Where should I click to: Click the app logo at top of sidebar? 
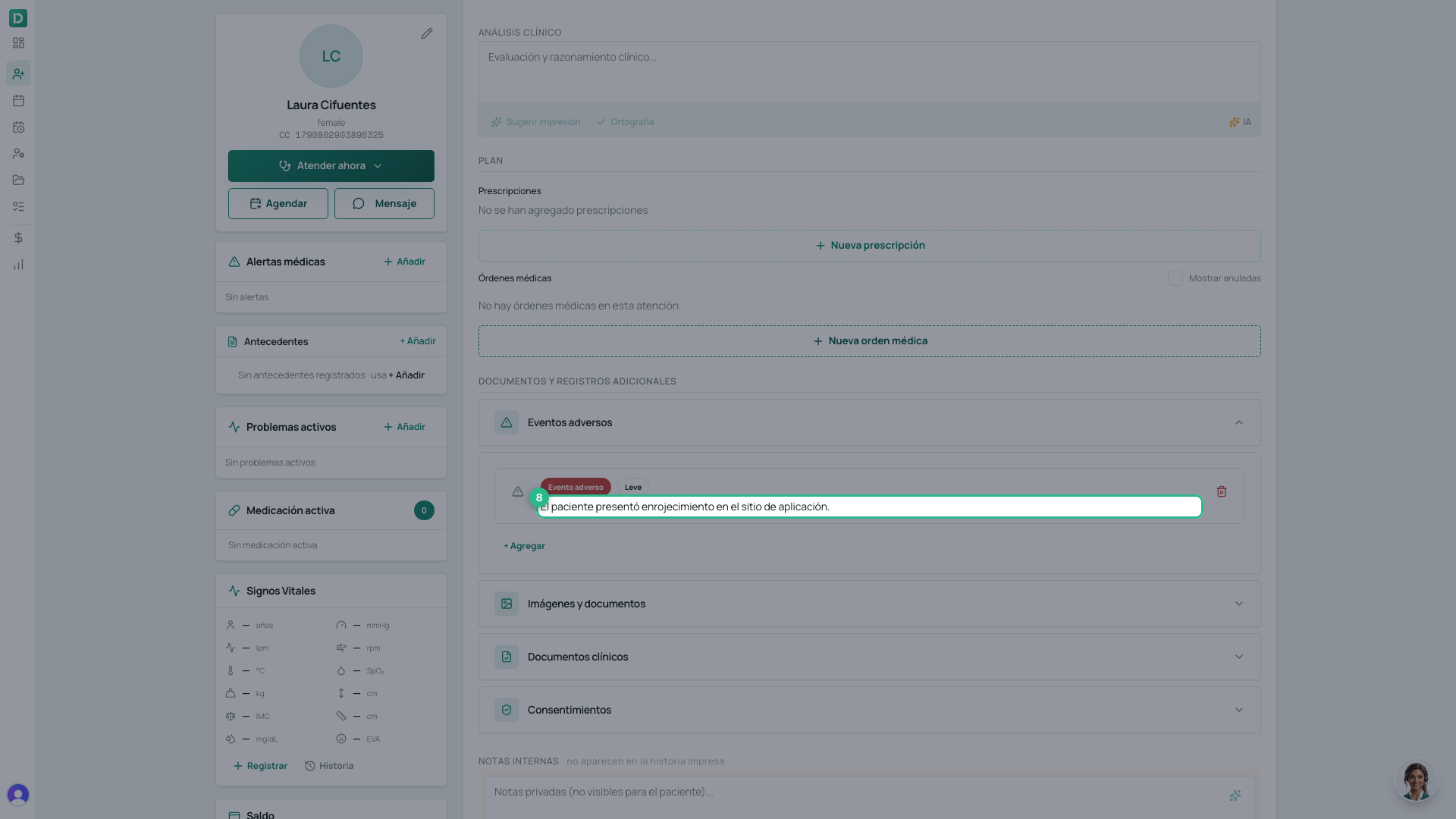(x=18, y=17)
